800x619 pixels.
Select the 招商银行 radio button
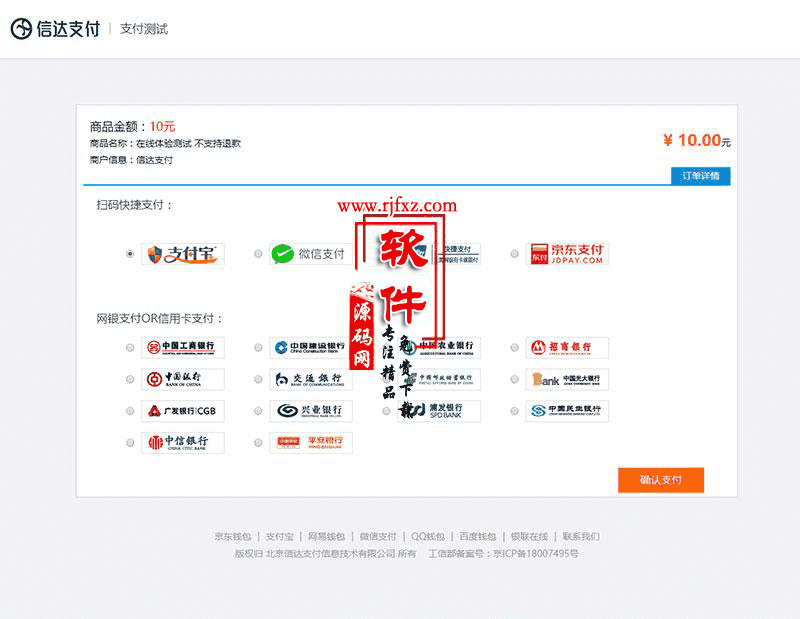[x=514, y=348]
